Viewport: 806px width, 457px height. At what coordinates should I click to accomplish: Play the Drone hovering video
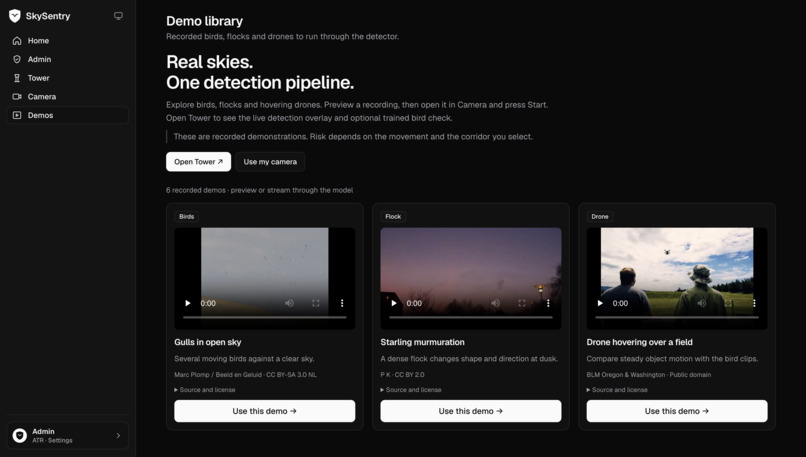pos(600,303)
